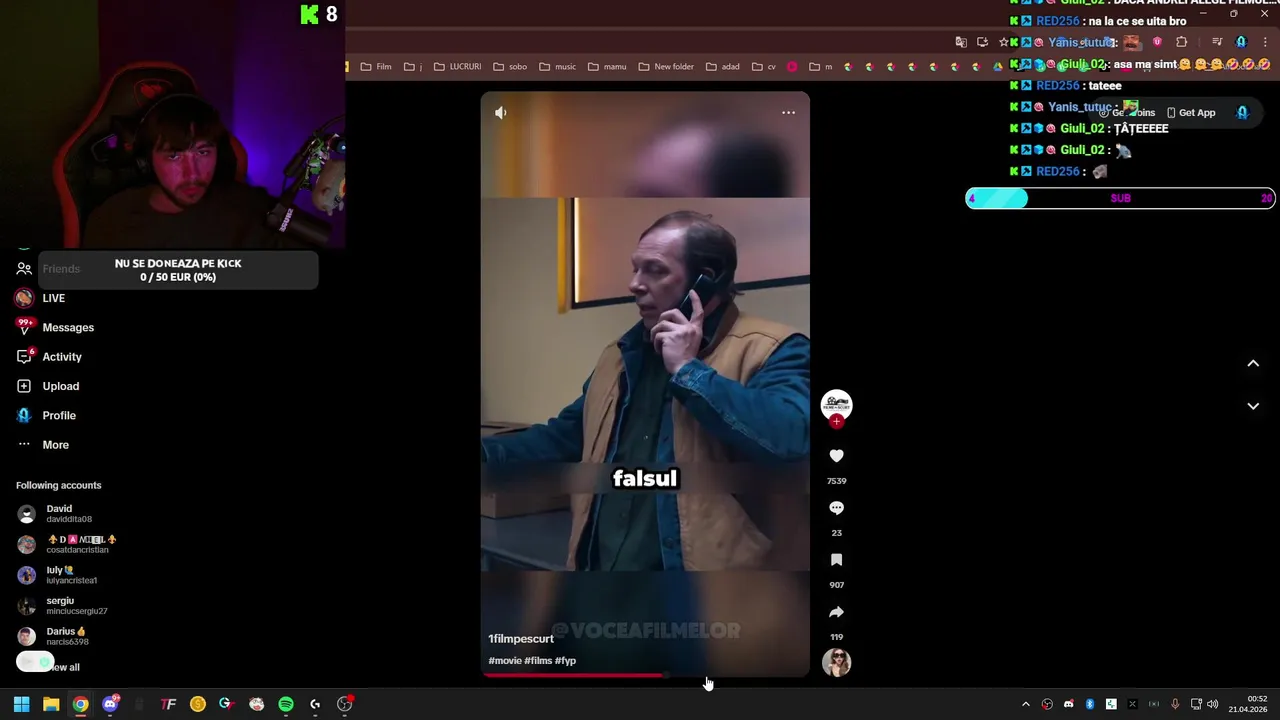Open the TF app in the taskbar
Image resolution: width=1280 pixels, height=720 pixels.
[x=168, y=704]
